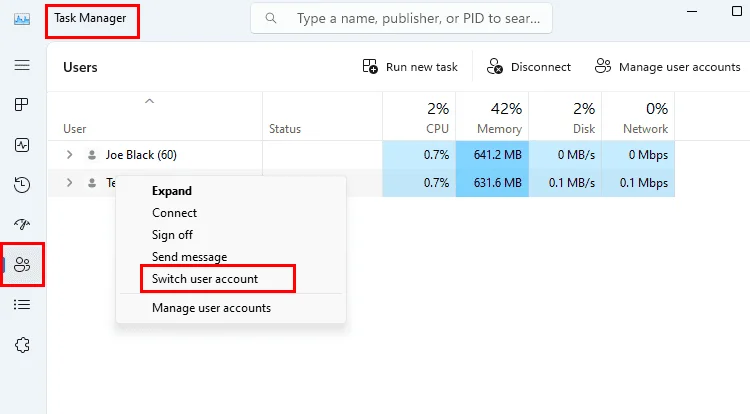Click the 631.6 MB memory value
Viewport: 750px width, 414px height.
pos(497,183)
